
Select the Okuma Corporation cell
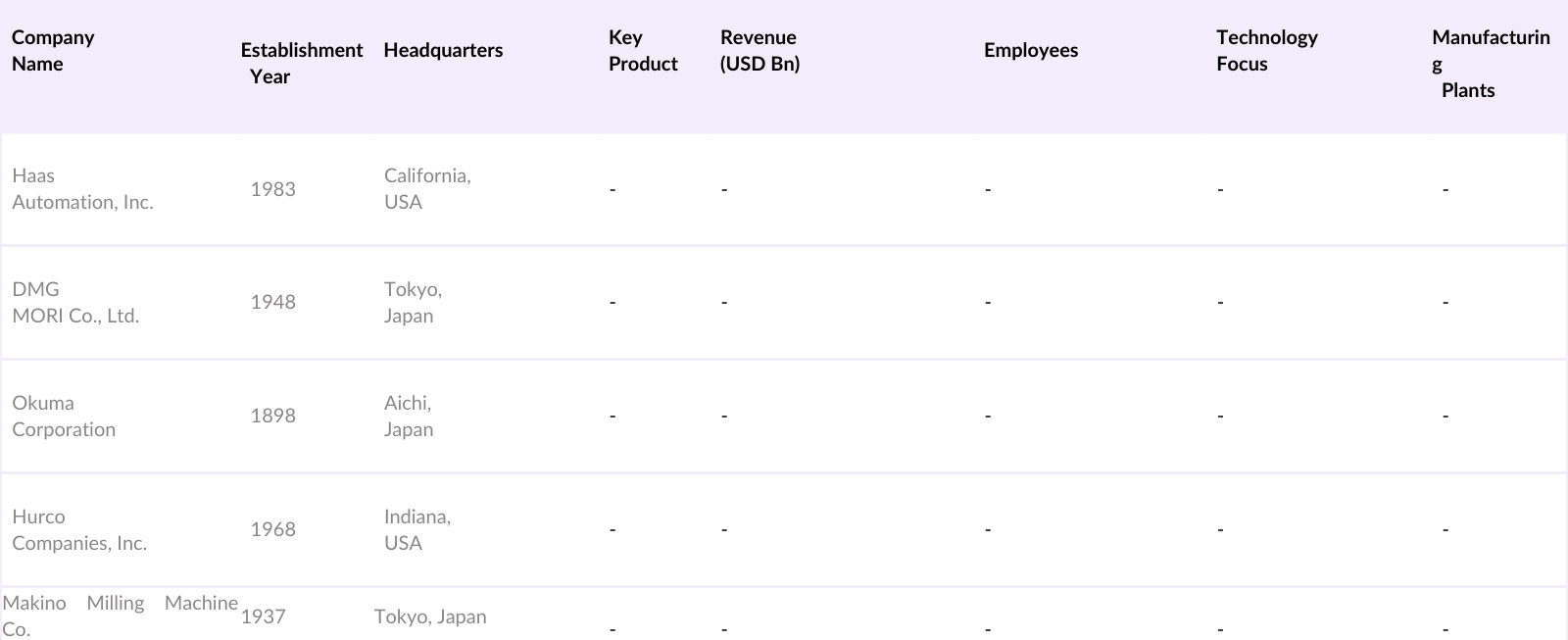[64, 417]
